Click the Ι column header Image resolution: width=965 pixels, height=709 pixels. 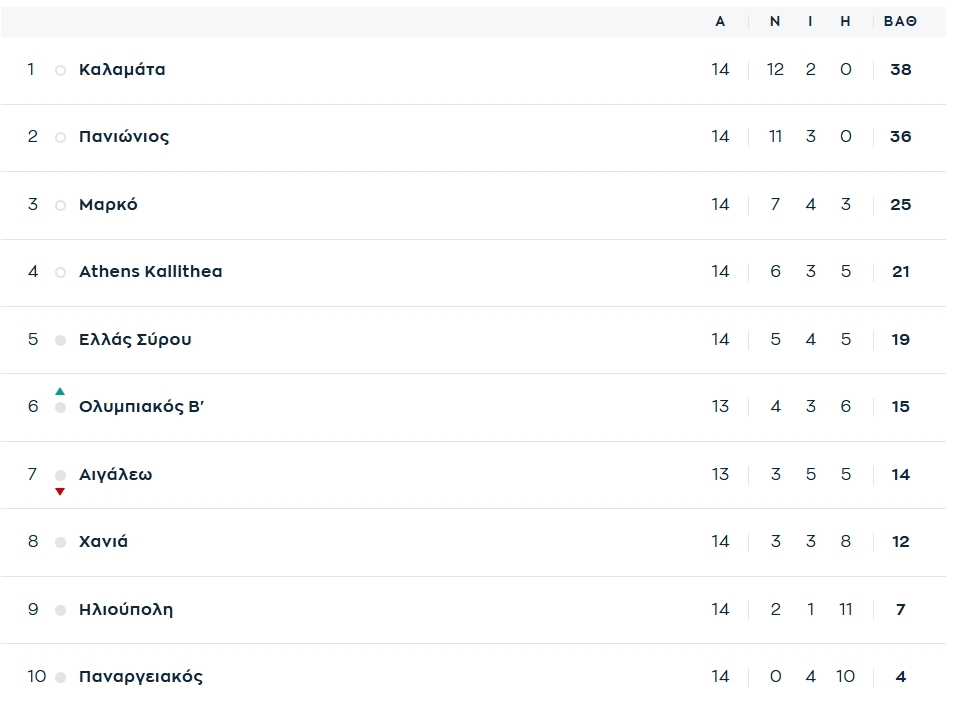(x=810, y=22)
